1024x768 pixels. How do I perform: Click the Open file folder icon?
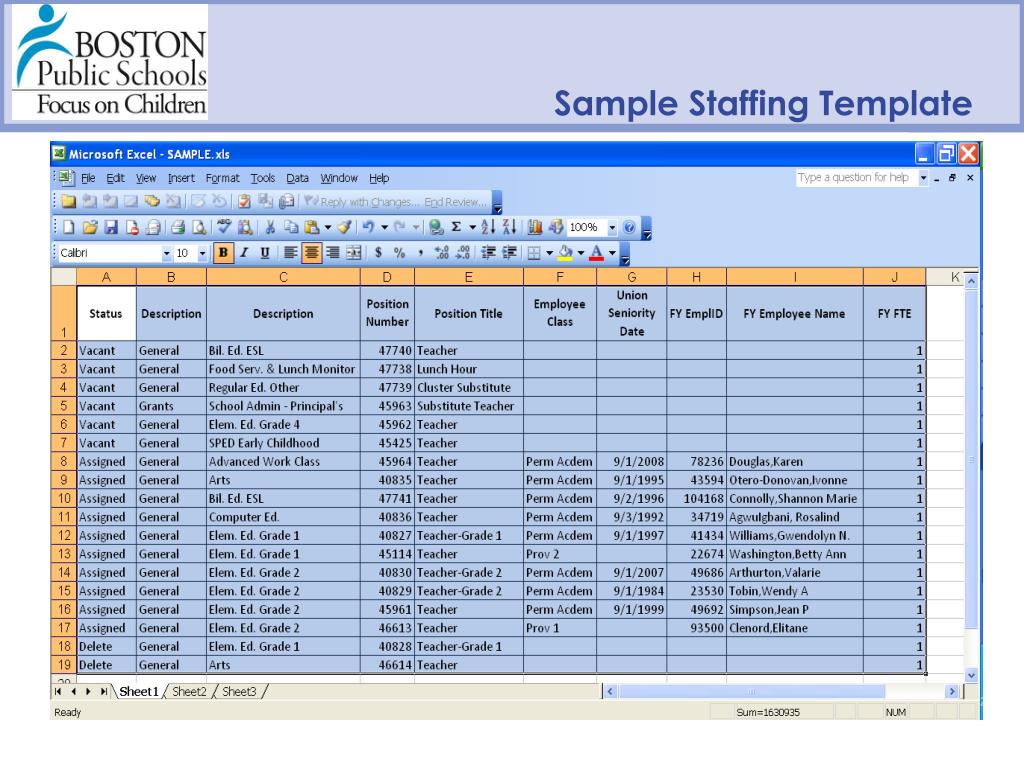click(x=90, y=227)
